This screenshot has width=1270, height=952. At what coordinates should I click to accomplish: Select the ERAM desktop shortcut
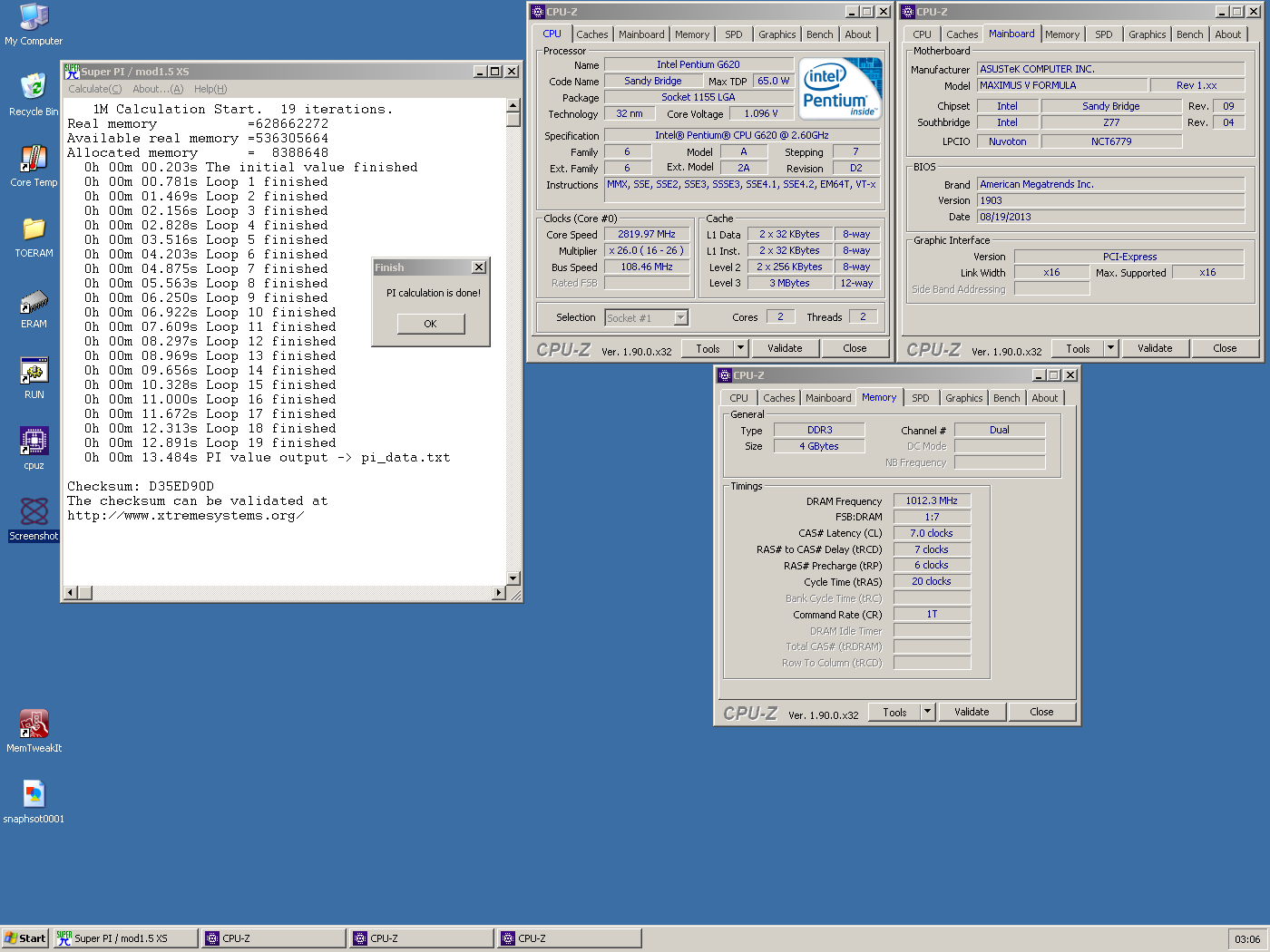tap(34, 307)
